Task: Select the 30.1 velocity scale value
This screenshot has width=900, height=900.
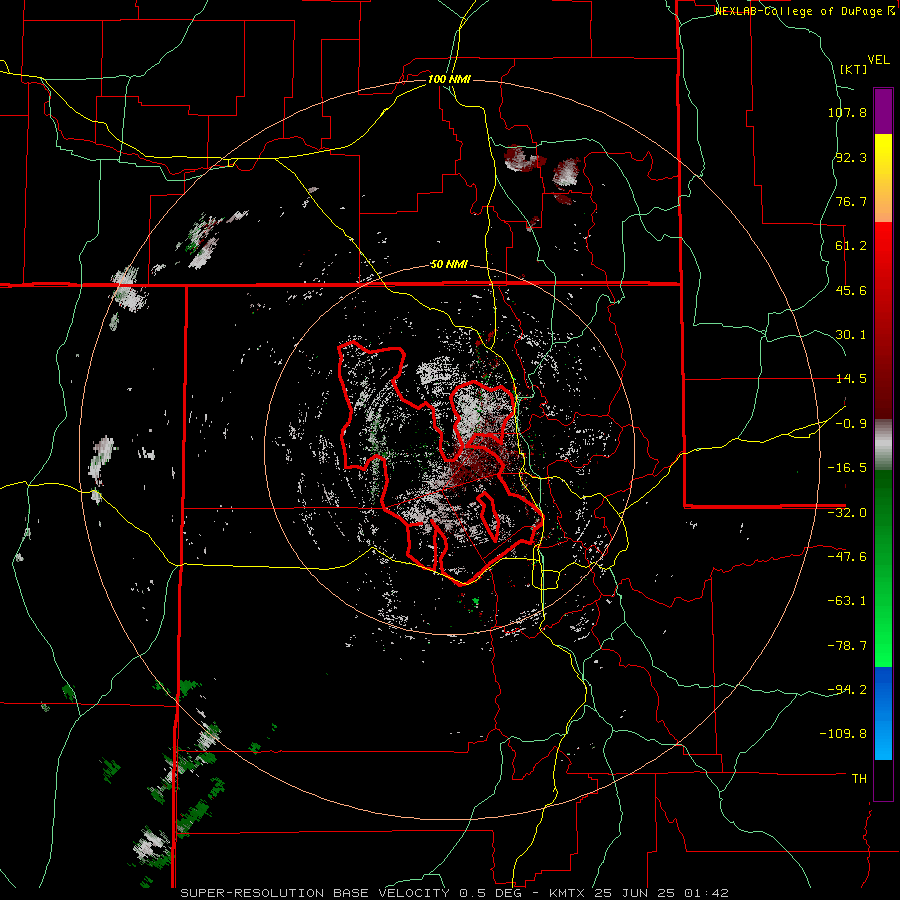Action: (x=851, y=335)
